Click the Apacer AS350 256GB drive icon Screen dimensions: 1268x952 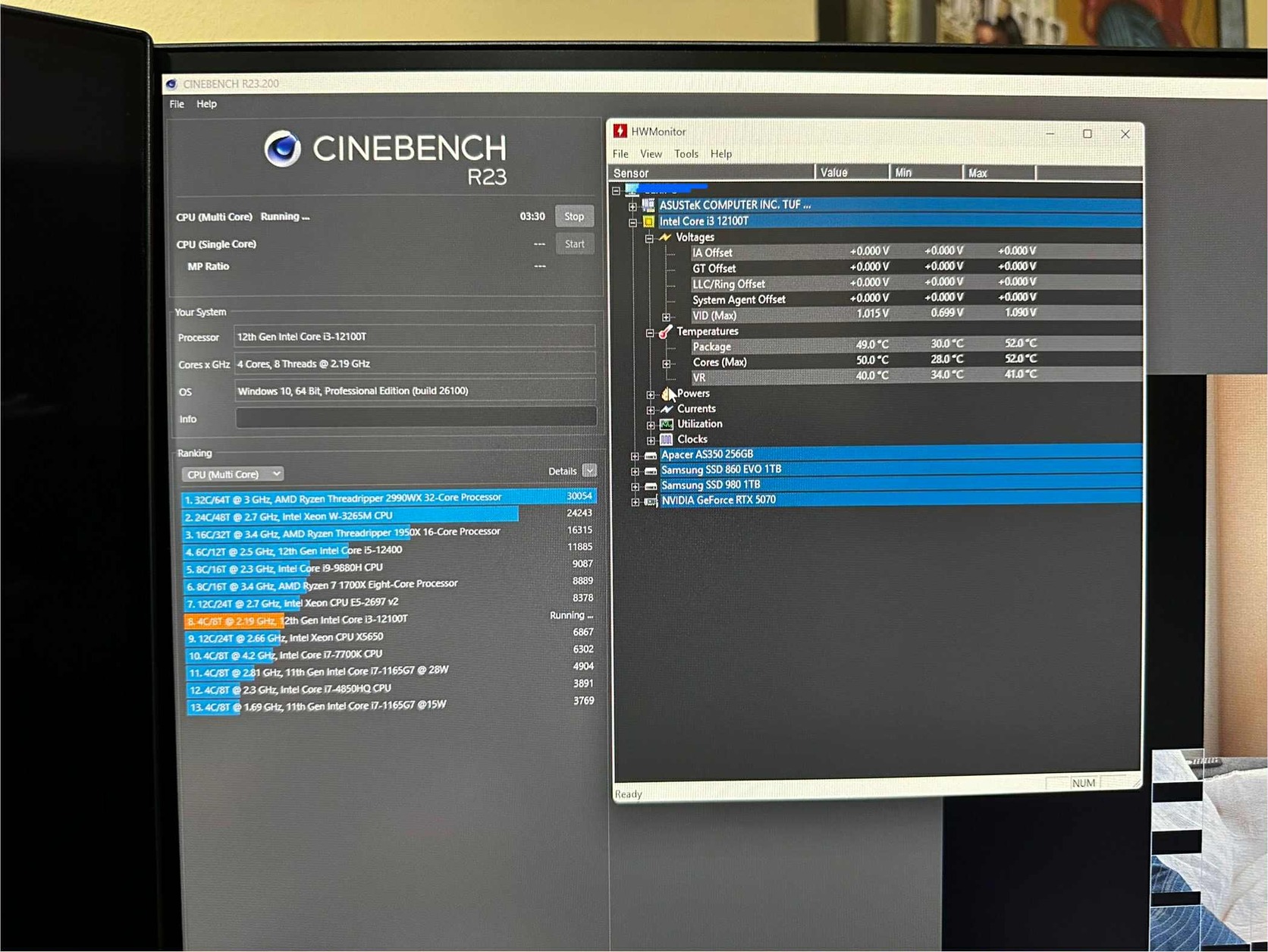(x=651, y=455)
